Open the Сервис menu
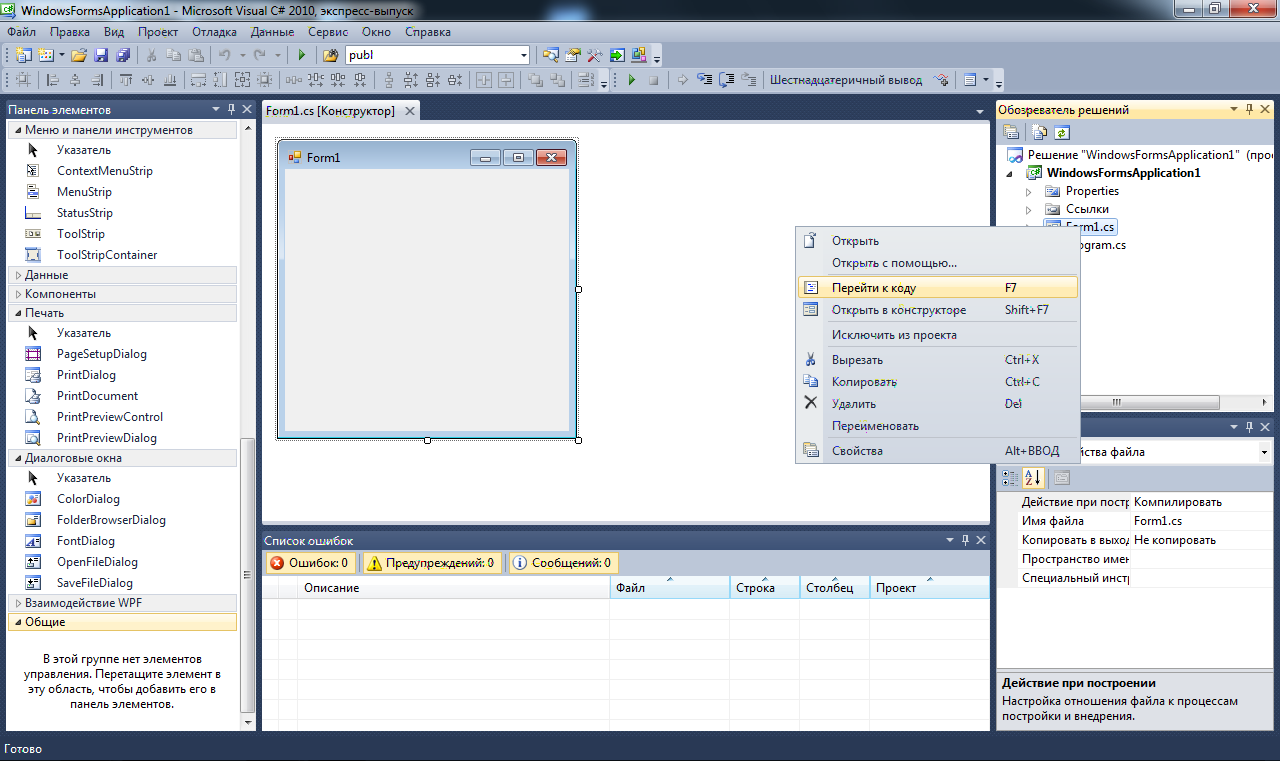The width and height of the screenshot is (1281, 761). point(328,32)
